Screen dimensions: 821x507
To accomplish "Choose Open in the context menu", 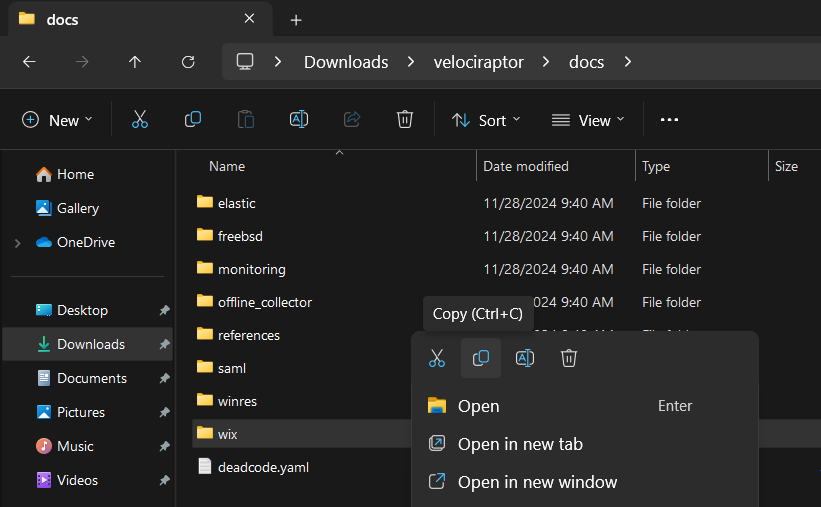I will tap(585, 406).
